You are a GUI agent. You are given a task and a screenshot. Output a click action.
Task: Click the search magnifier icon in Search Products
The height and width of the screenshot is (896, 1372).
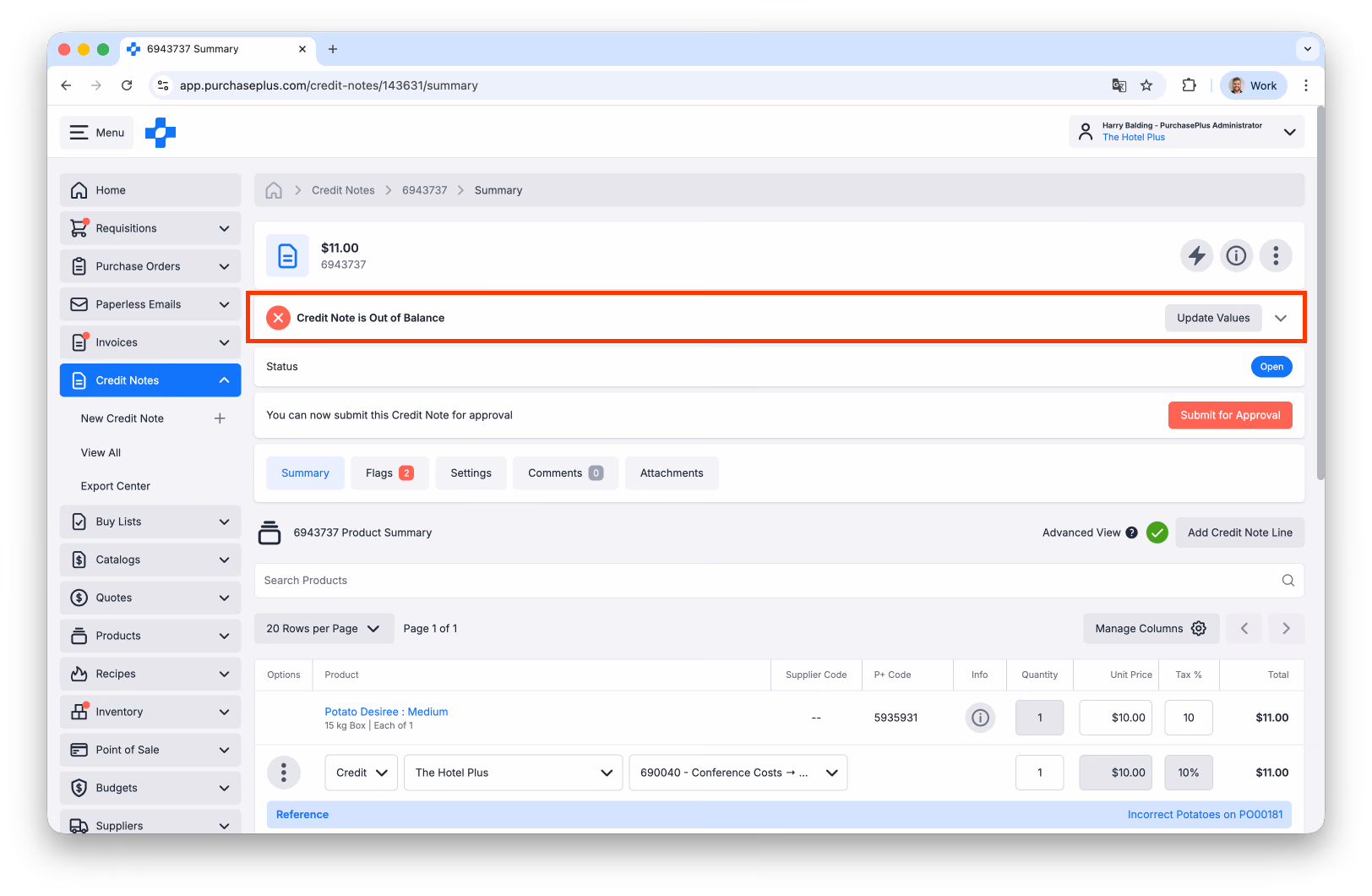[x=1288, y=581]
